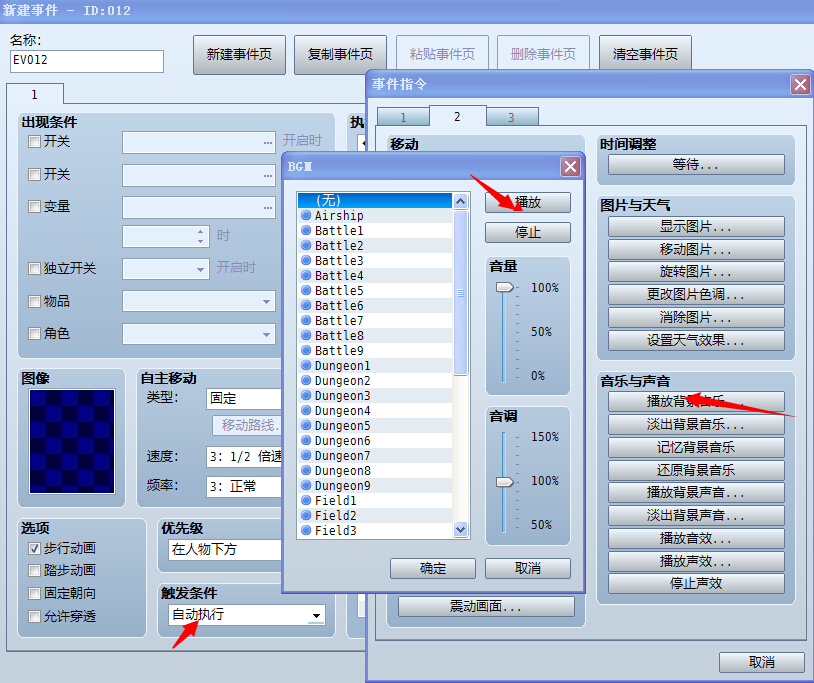Image resolution: width=814 pixels, height=683 pixels.
Task: Tick the 物品 condition checkbox
Action: (x=34, y=301)
